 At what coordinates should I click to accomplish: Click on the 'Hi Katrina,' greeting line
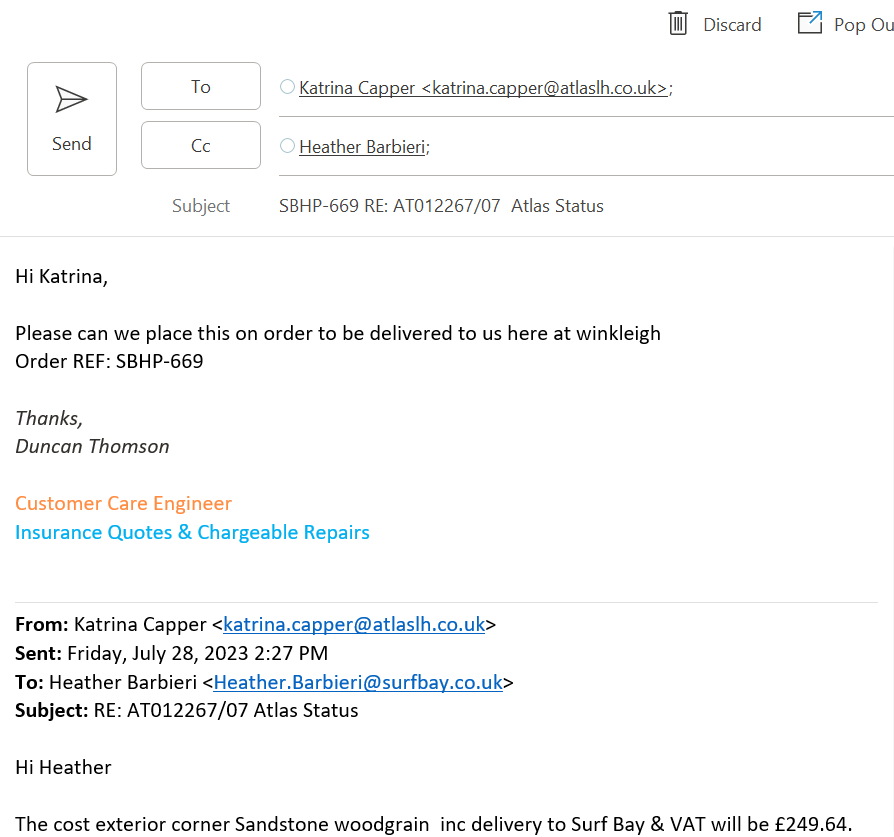pyautogui.click(x=62, y=277)
